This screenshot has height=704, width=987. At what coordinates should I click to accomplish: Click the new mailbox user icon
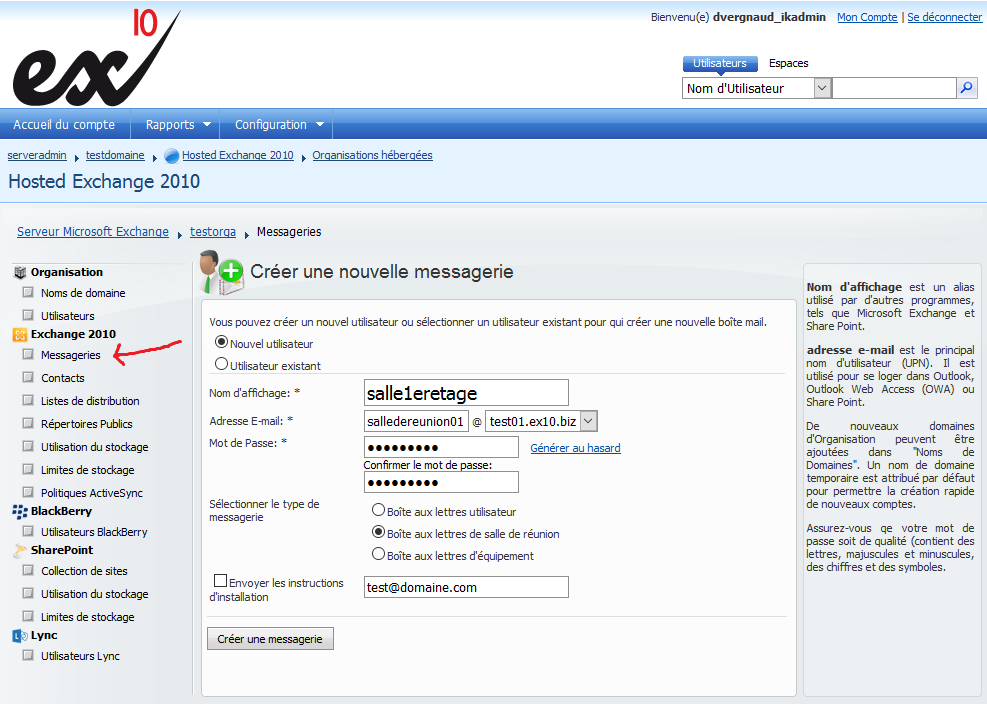coord(221,272)
